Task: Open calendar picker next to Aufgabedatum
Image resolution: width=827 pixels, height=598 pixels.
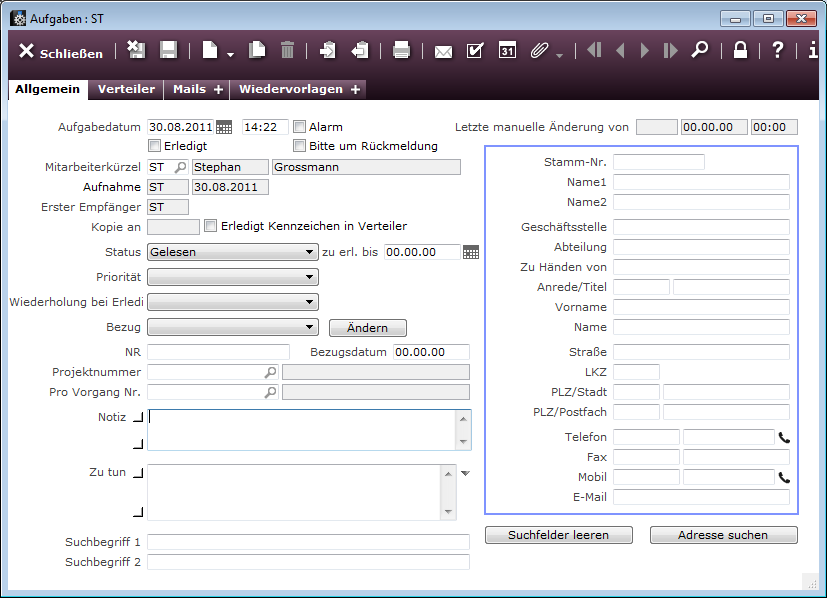Action: tap(224, 127)
